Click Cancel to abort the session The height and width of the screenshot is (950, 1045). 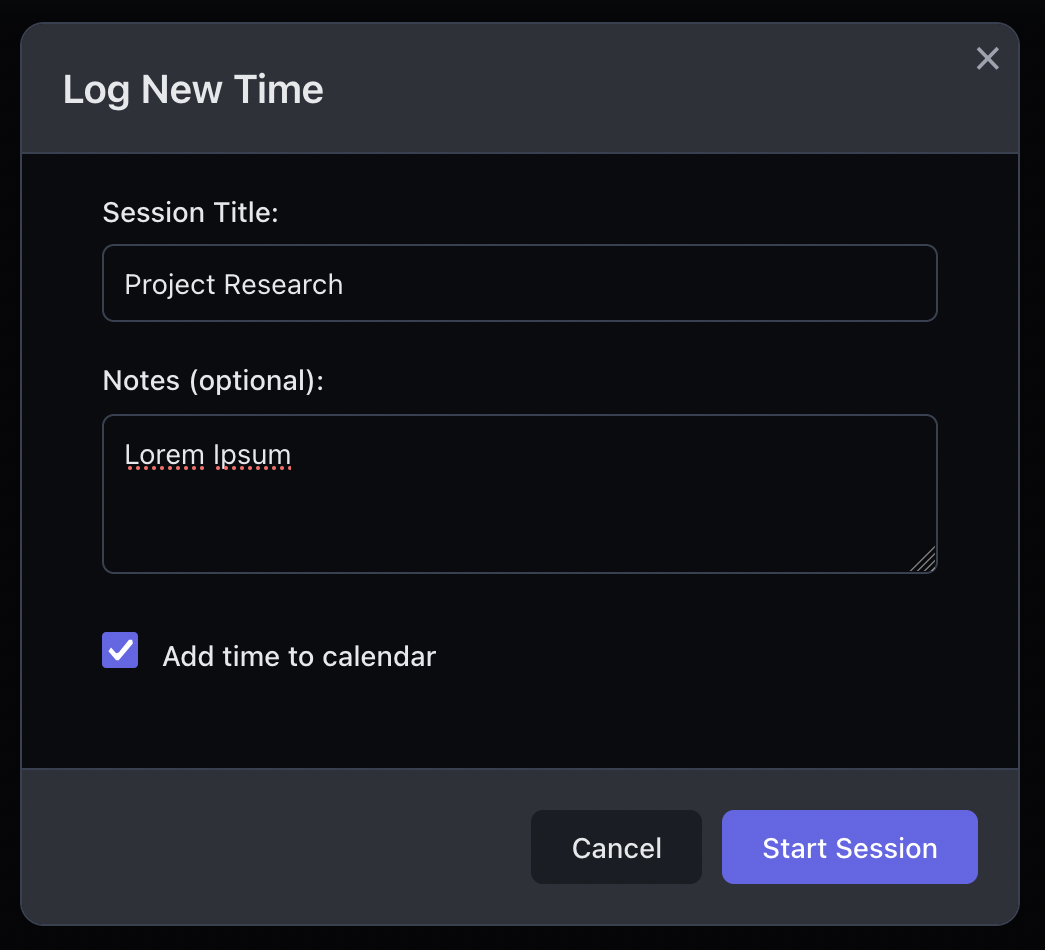point(616,847)
